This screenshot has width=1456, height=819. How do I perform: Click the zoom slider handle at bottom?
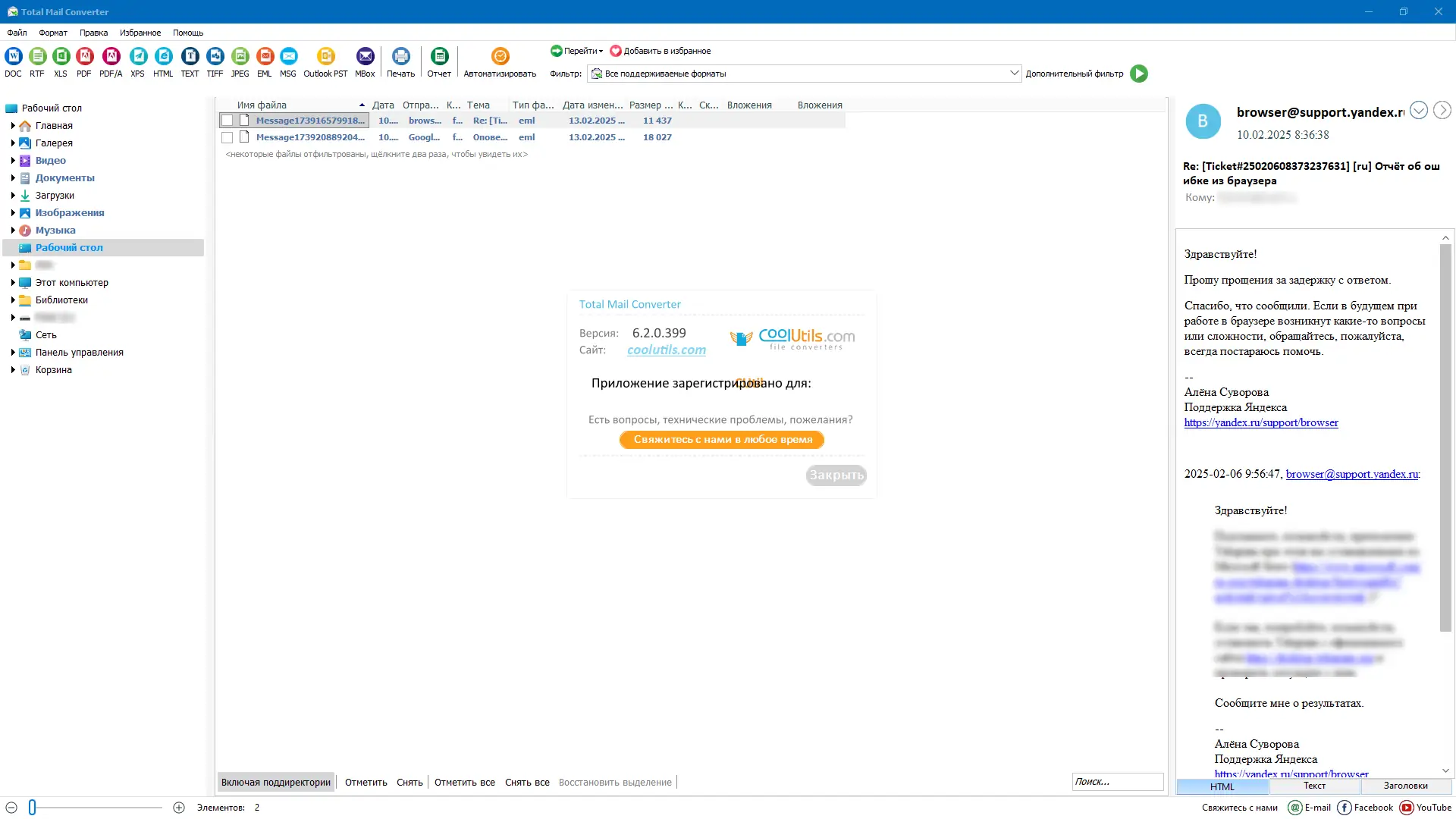coord(33,808)
